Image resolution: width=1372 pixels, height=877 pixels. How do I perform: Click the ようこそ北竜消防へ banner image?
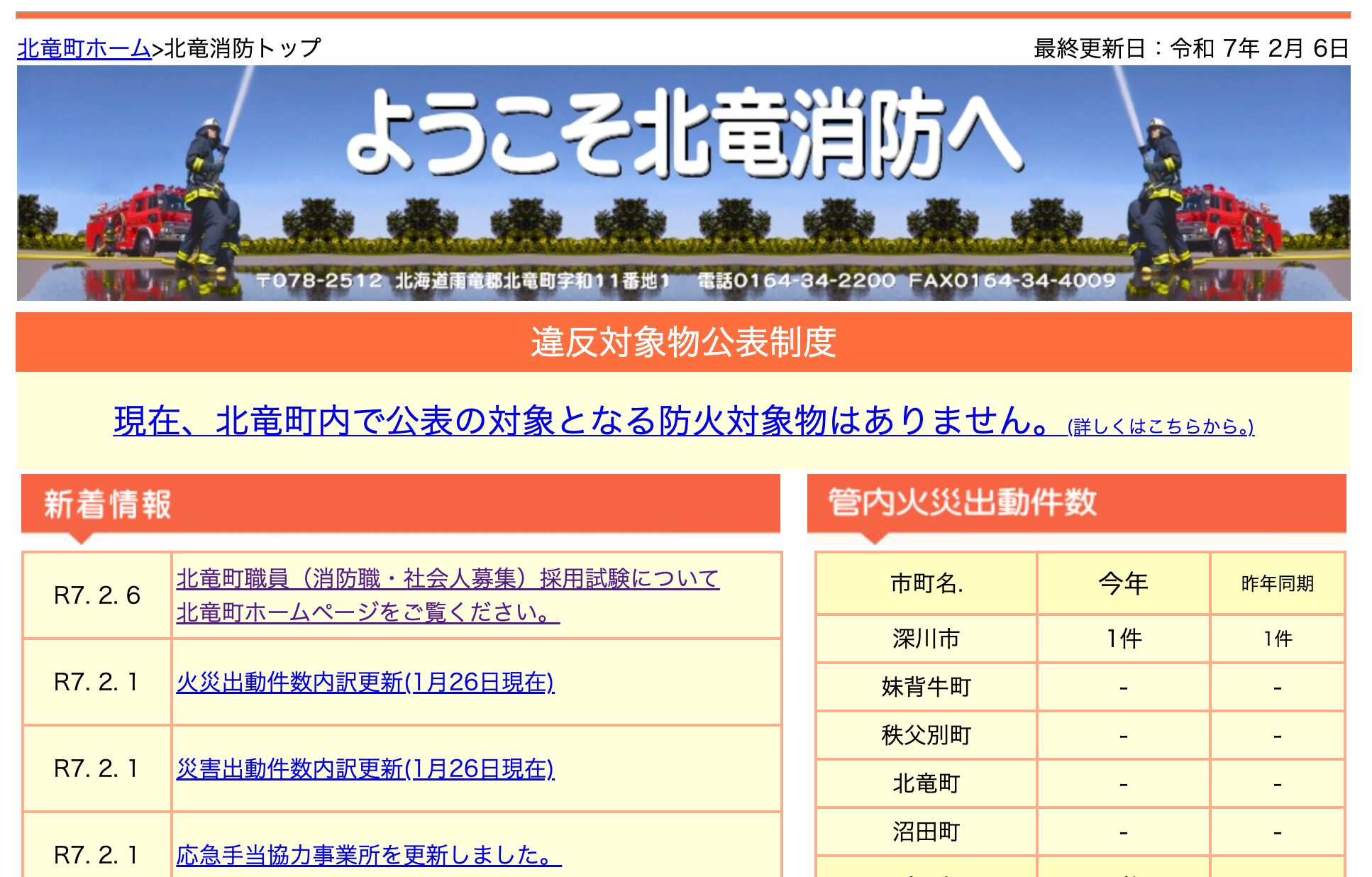click(x=685, y=188)
